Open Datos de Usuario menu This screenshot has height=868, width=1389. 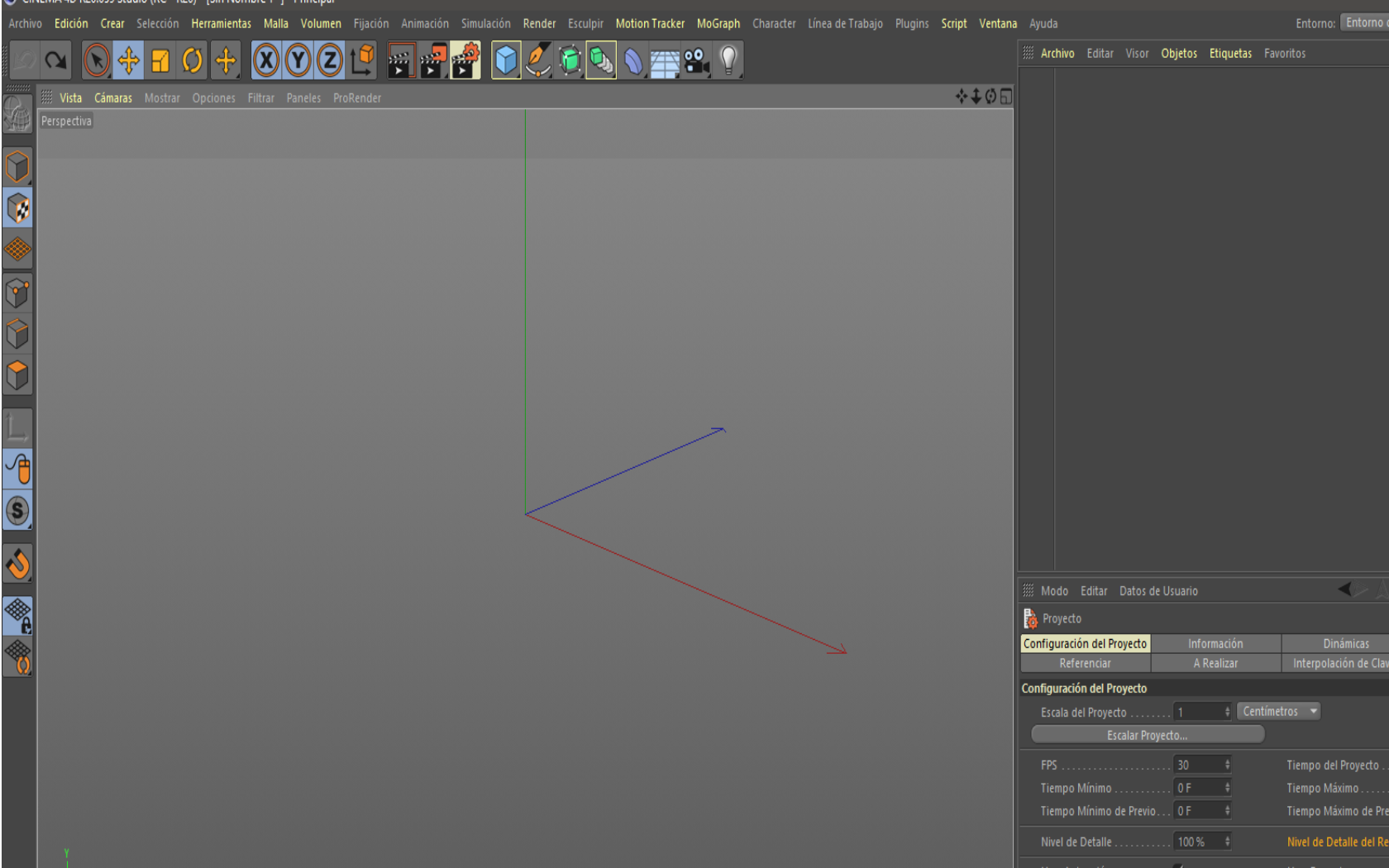click(1158, 591)
